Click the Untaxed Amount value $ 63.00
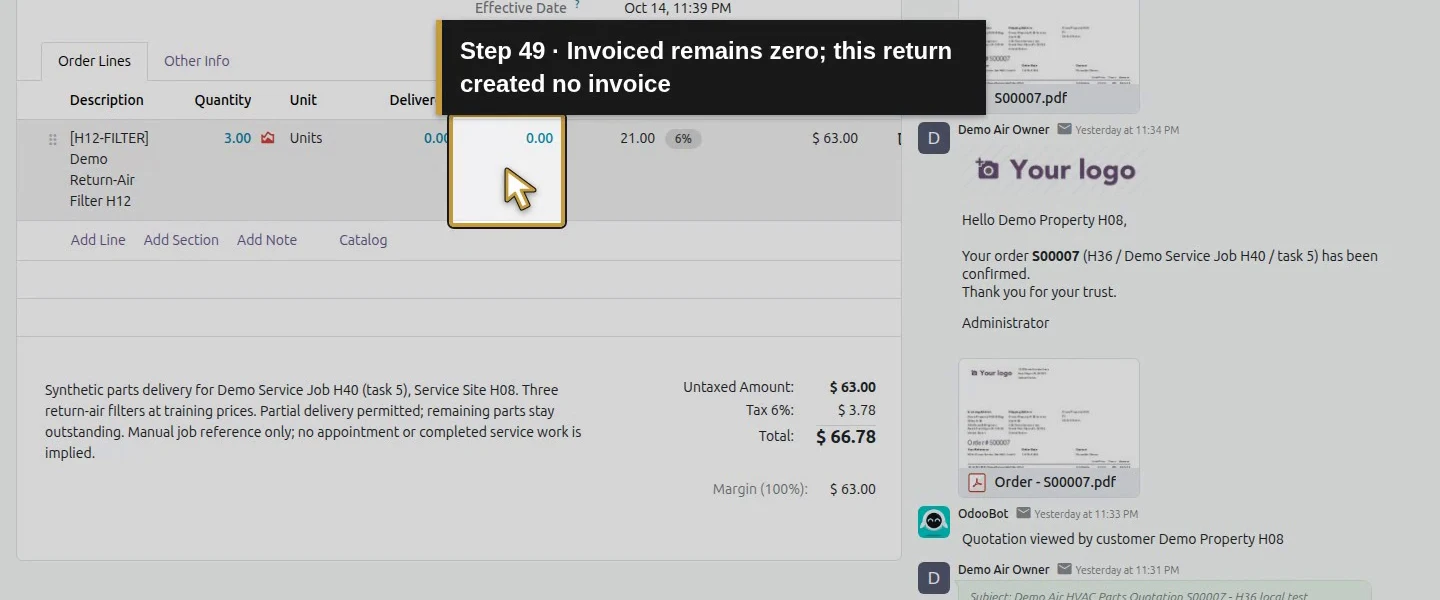This screenshot has width=1440, height=600. [x=853, y=387]
